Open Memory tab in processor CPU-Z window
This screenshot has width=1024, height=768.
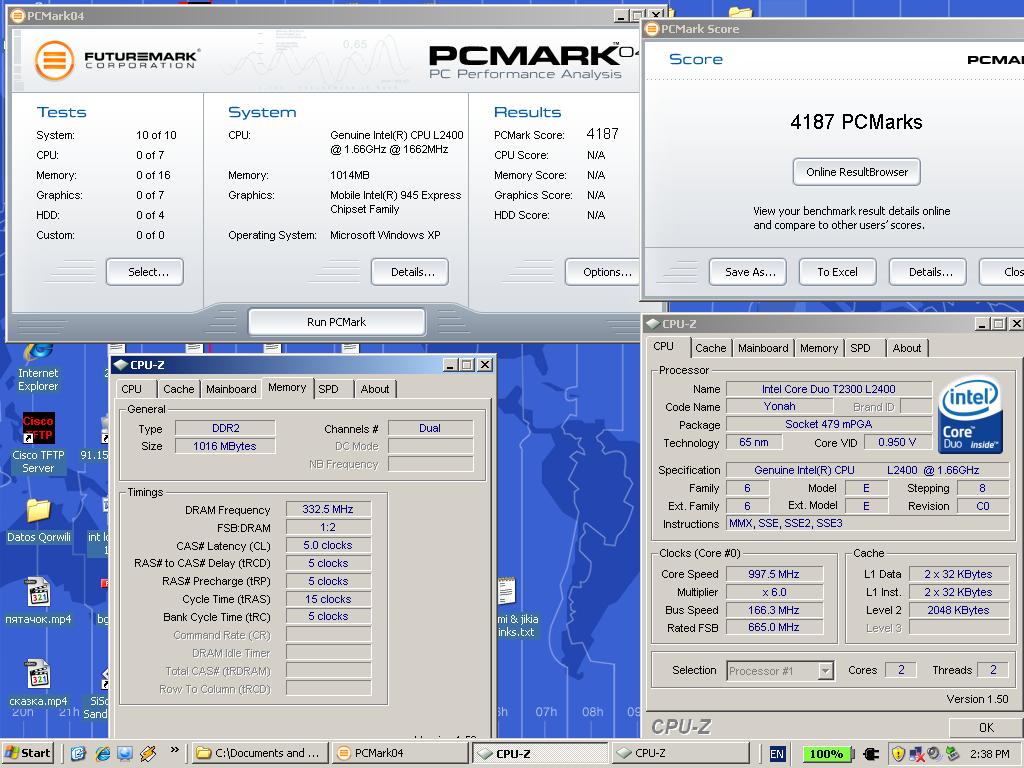[819, 348]
